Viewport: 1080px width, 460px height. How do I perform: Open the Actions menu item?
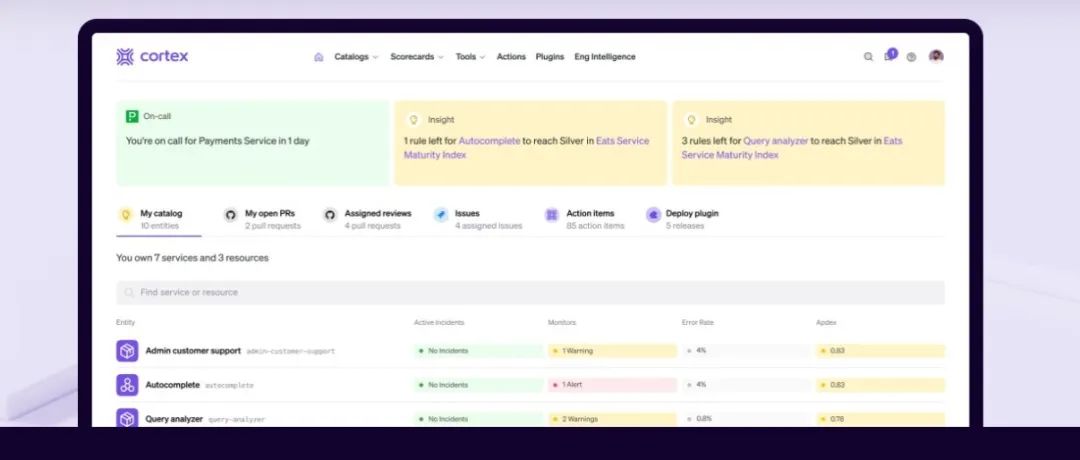point(511,57)
